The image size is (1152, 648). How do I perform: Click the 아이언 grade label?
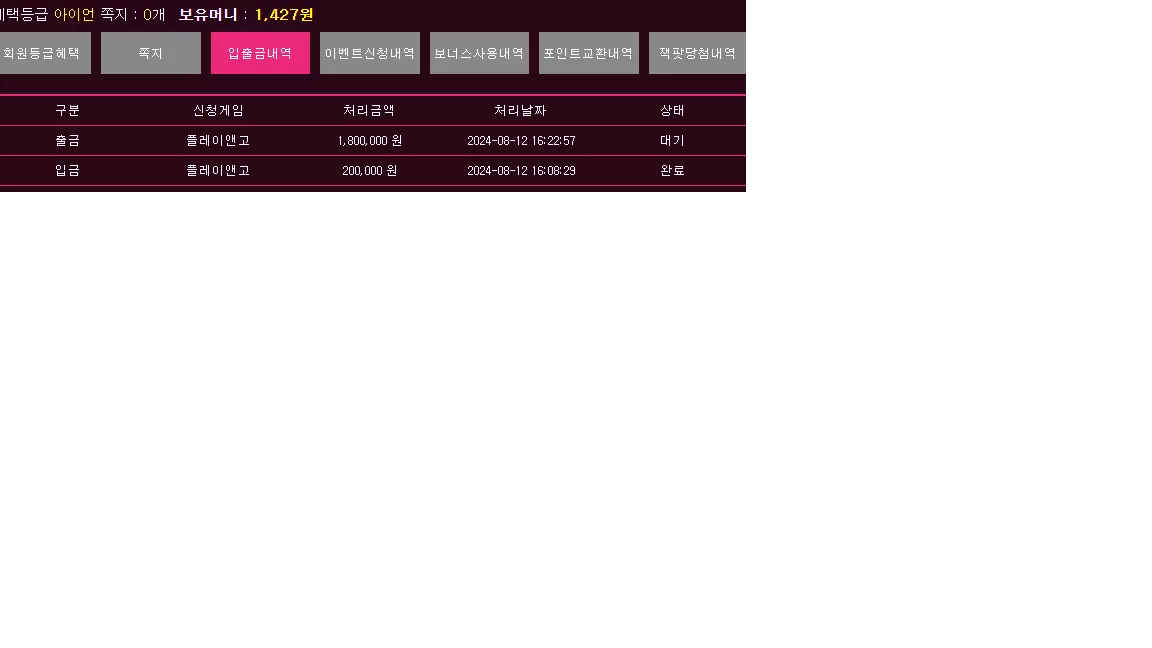[x=74, y=14]
